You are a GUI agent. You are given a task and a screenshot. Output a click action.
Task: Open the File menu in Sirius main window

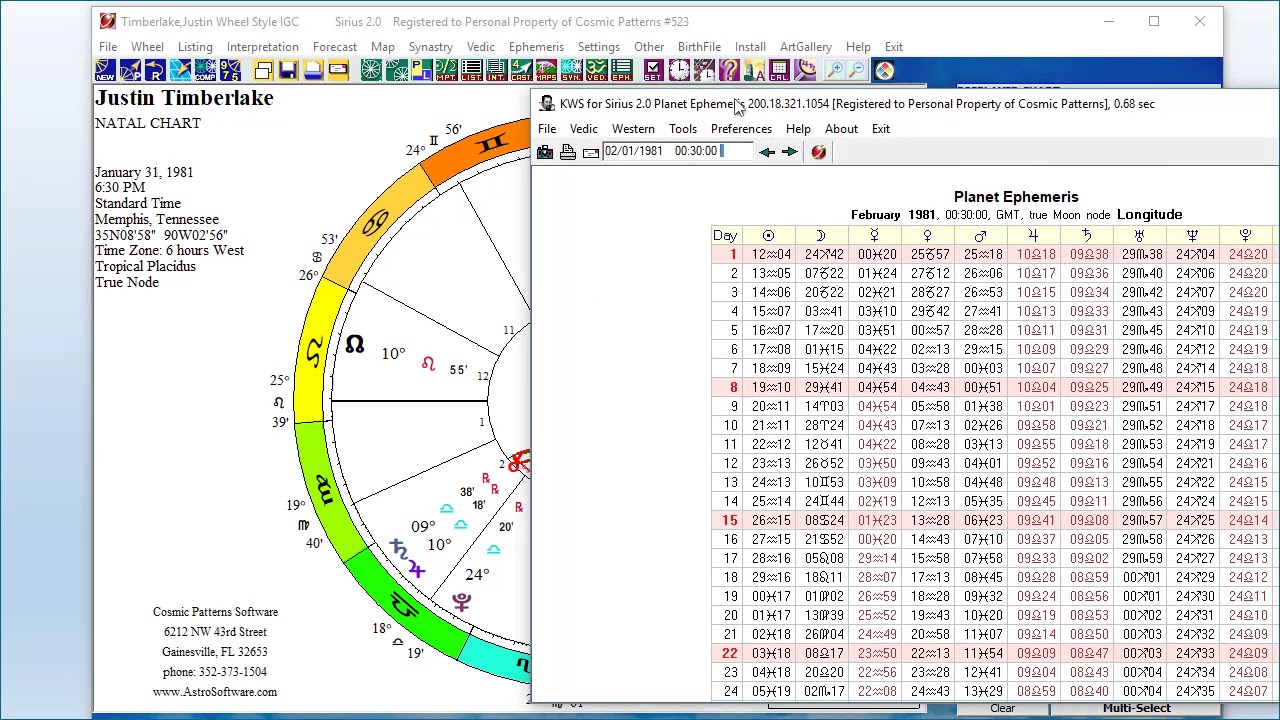coord(108,47)
